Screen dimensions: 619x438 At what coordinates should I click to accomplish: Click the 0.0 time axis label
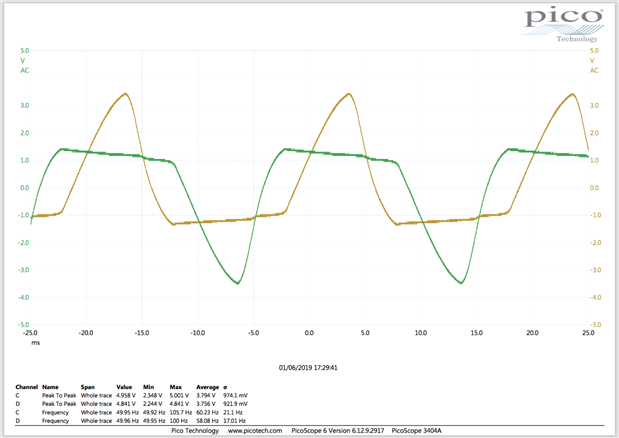pyautogui.click(x=309, y=334)
